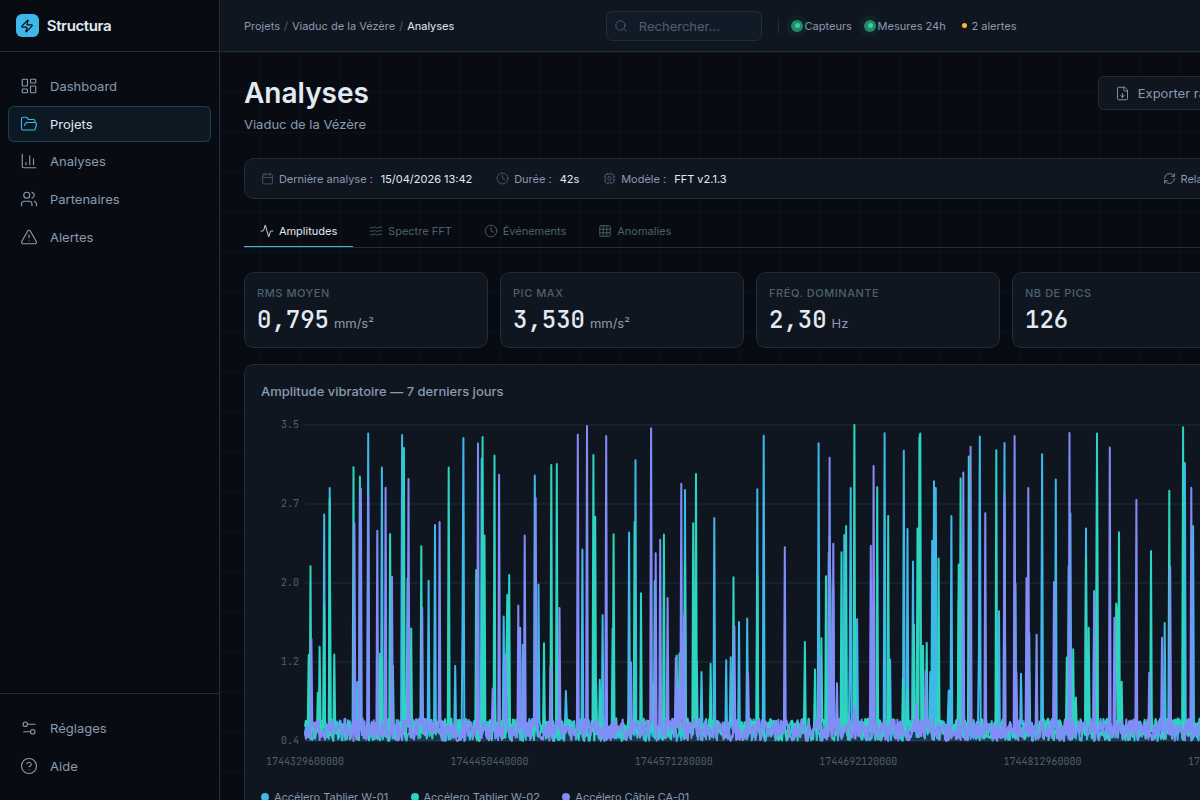Image resolution: width=1200 pixels, height=800 pixels.
Task: Click the x-axis label 1744692120000
Action: (858, 761)
